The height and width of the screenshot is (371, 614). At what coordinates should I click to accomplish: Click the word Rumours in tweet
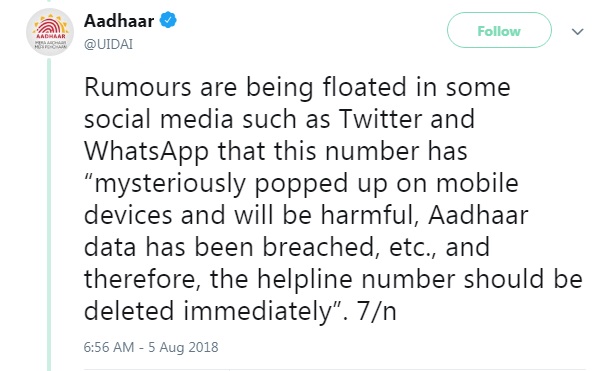(x=137, y=87)
